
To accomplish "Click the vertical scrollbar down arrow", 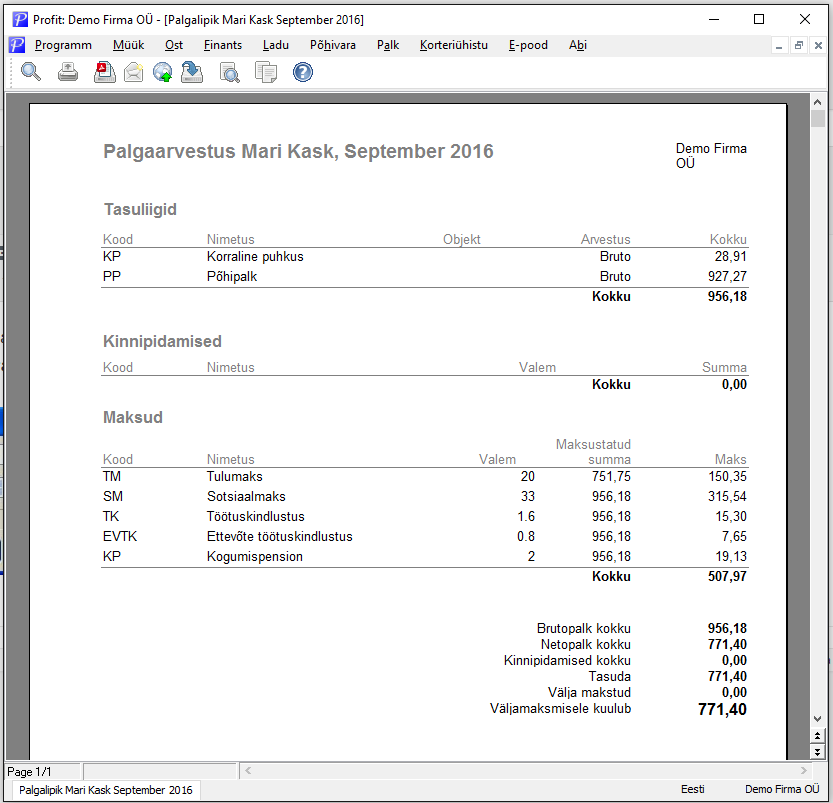I will (x=818, y=719).
